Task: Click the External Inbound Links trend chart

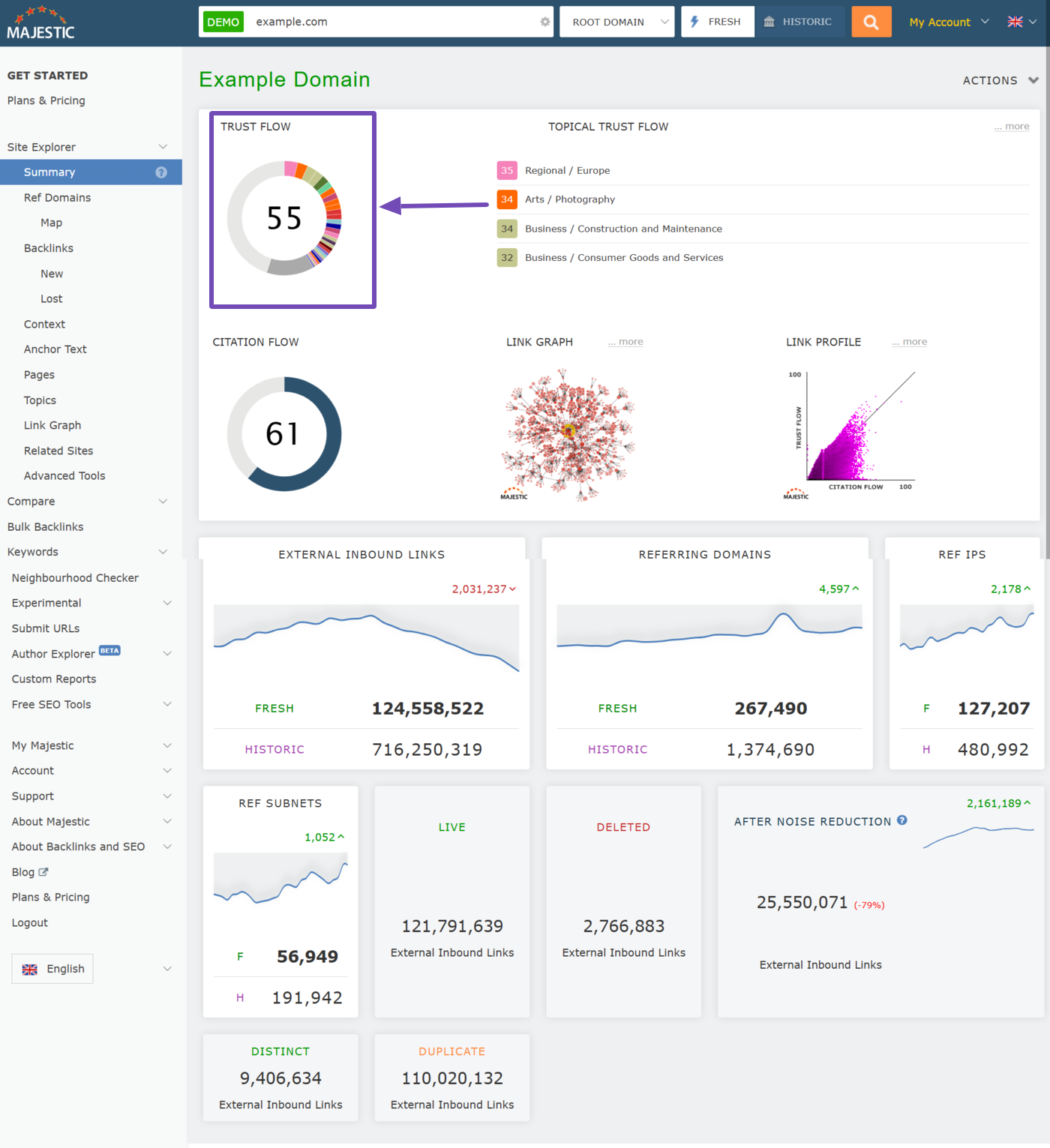Action: pos(366,637)
